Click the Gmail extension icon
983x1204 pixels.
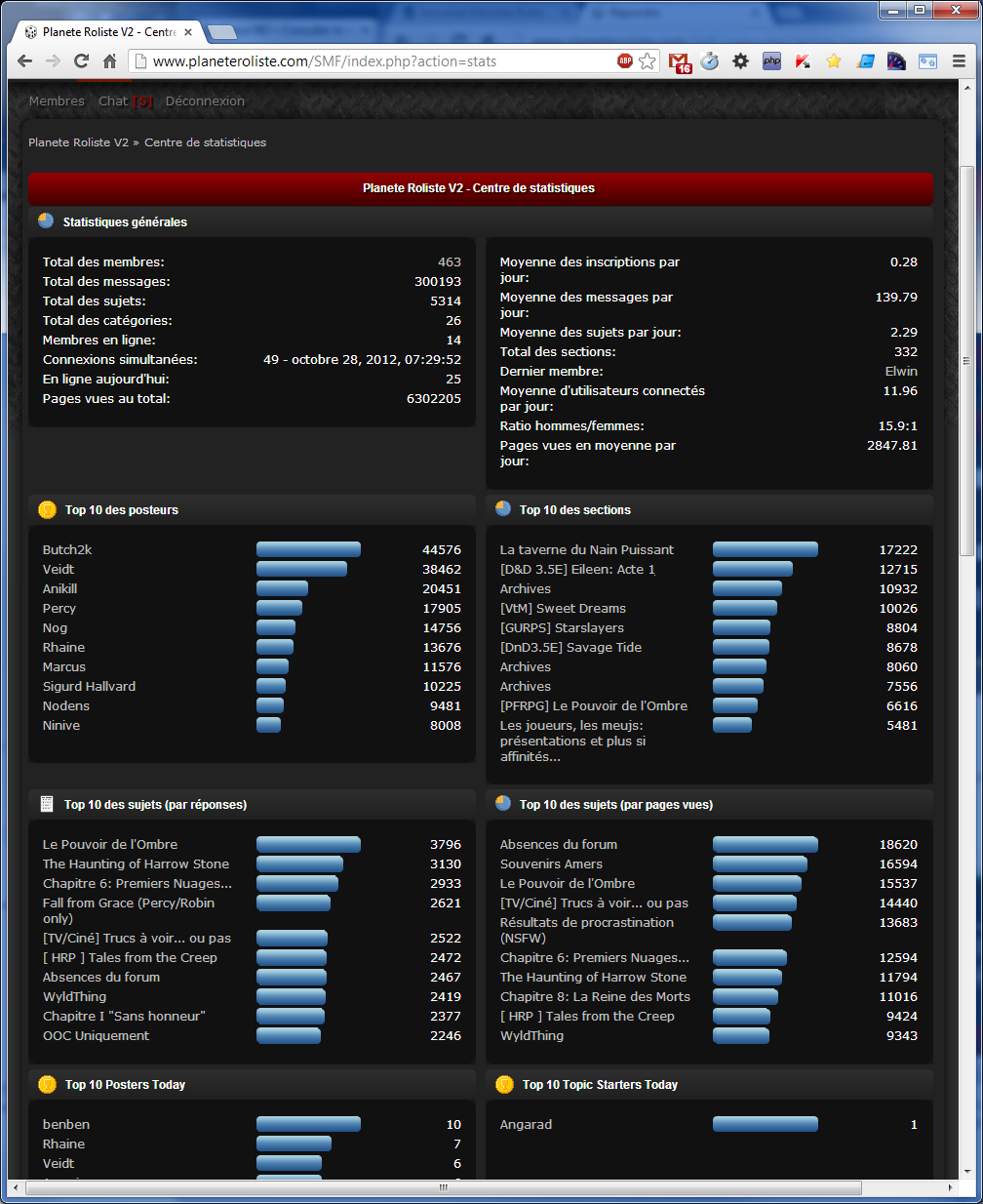tap(680, 61)
